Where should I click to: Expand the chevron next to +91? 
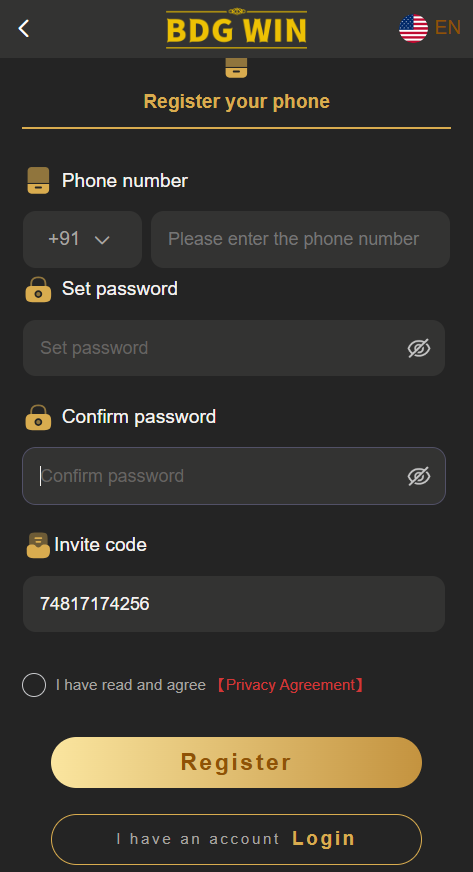click(x=102, y=240)
